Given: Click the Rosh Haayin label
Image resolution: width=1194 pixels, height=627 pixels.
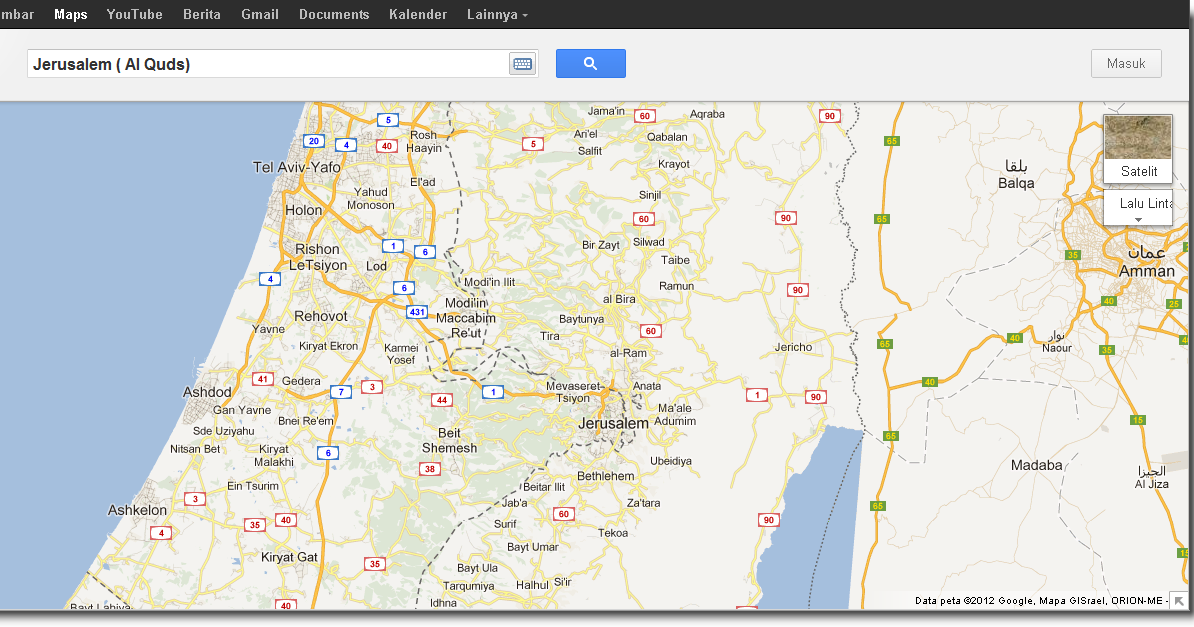Looking at the screenshot, I should tap(424, 142).
